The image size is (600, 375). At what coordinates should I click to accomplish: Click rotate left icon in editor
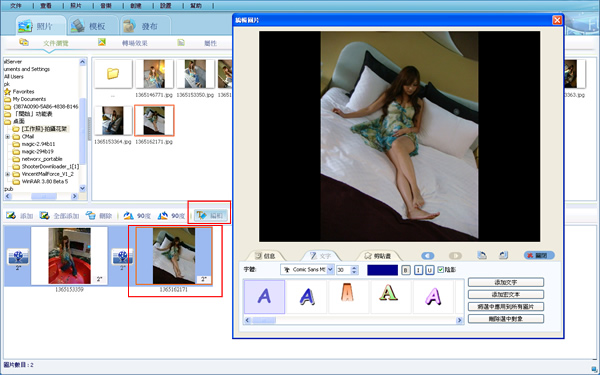pos(482,255)
